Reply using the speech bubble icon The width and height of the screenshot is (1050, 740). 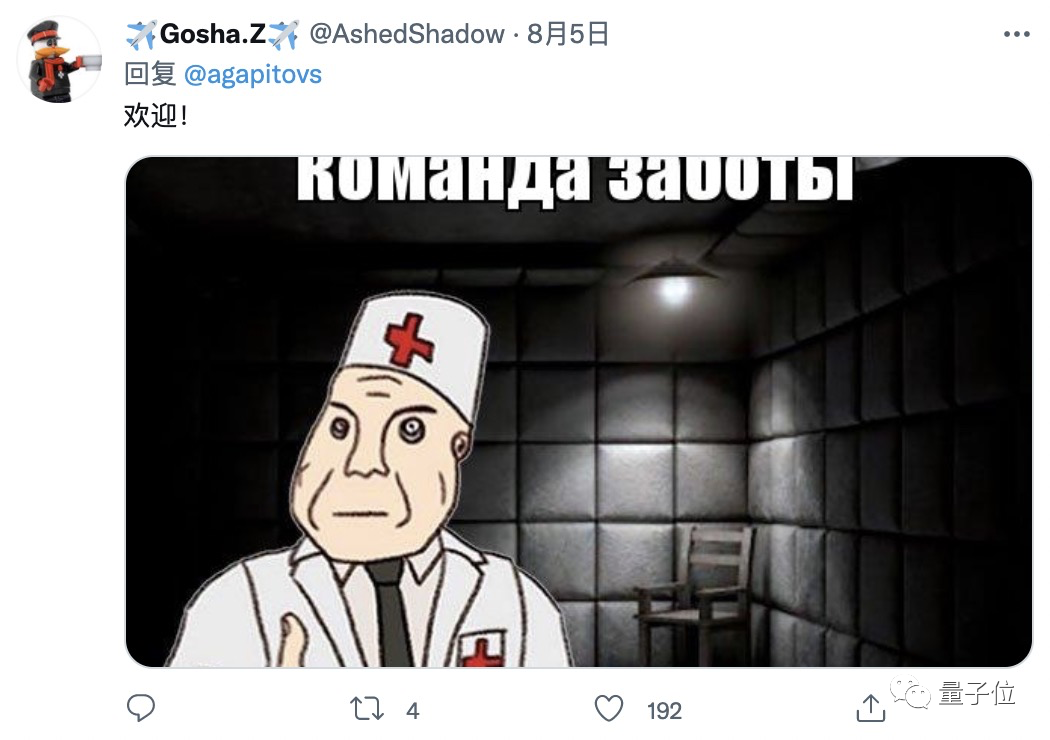[x=141, y=709]
